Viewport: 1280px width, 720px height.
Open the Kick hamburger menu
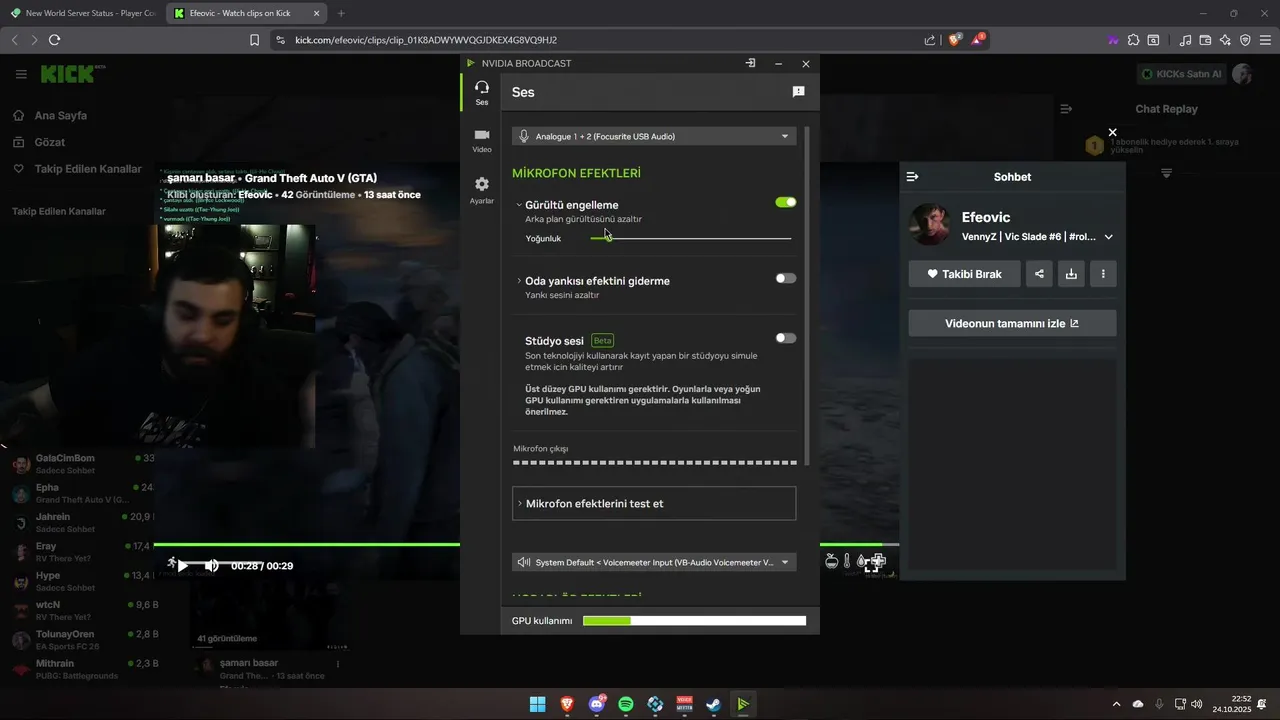21,74
